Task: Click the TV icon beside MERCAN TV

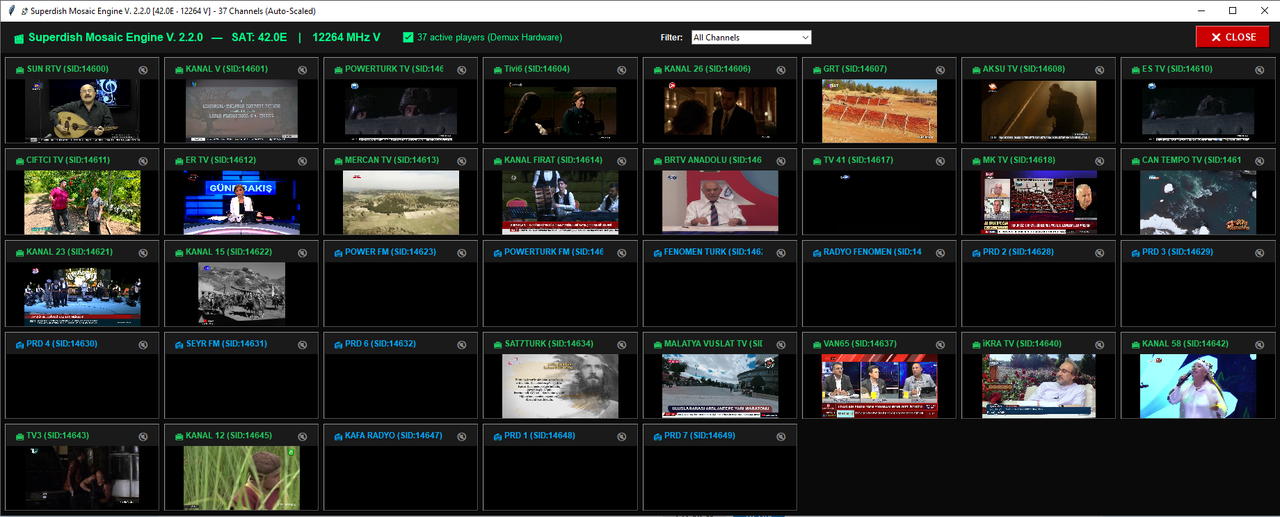Action: tap(338, 161)
